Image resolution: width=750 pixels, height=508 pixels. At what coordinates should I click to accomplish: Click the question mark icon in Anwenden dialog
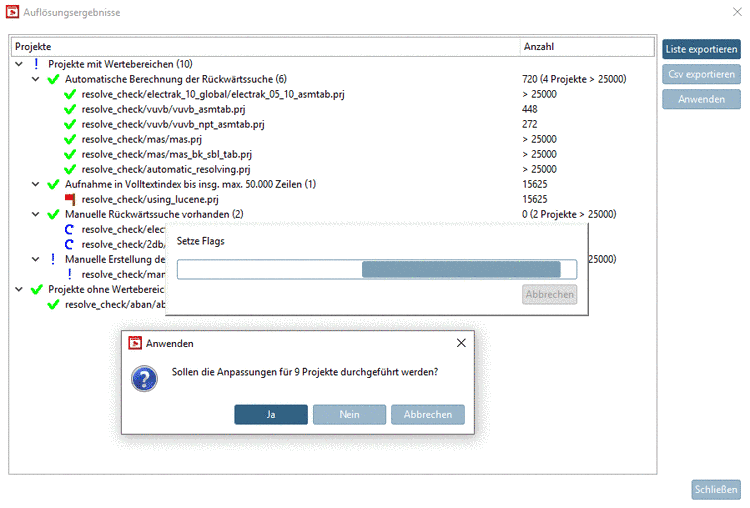(x=144, y=379)
